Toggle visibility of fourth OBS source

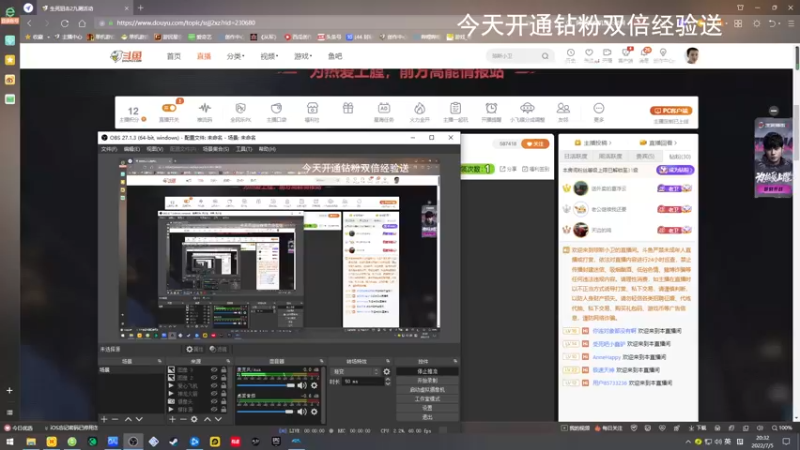pos(214,393)
